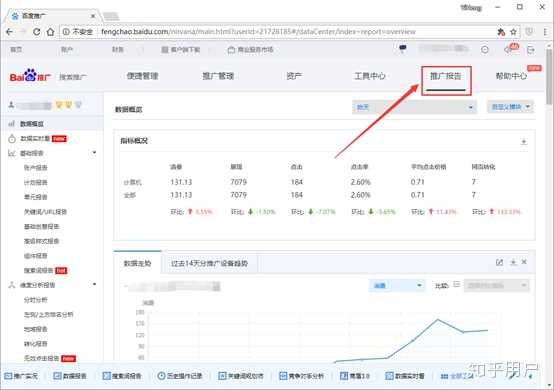Close the trend chart panel with the X
The height and width of the screenshot is (390, 554).
pyautogui.click(x=524, y=262)
